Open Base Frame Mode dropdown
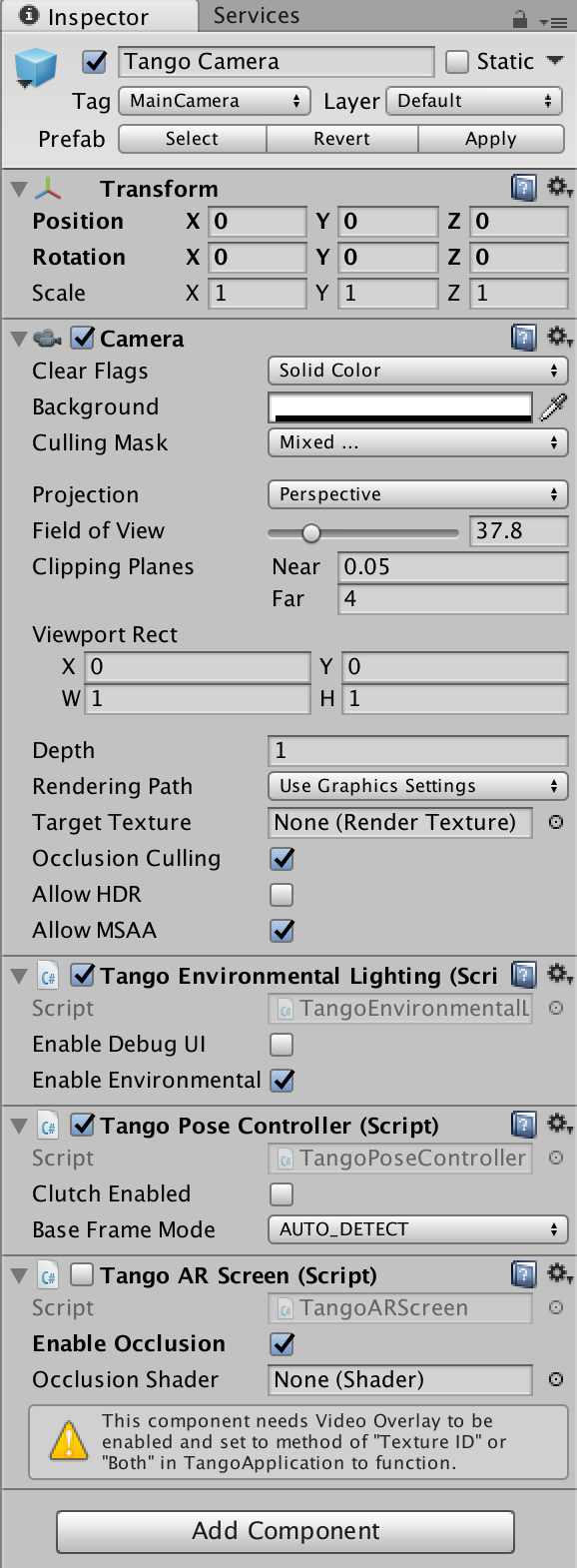This screenshot has height=1568, width=577. pyautogui.click(x=418, y=1229)
